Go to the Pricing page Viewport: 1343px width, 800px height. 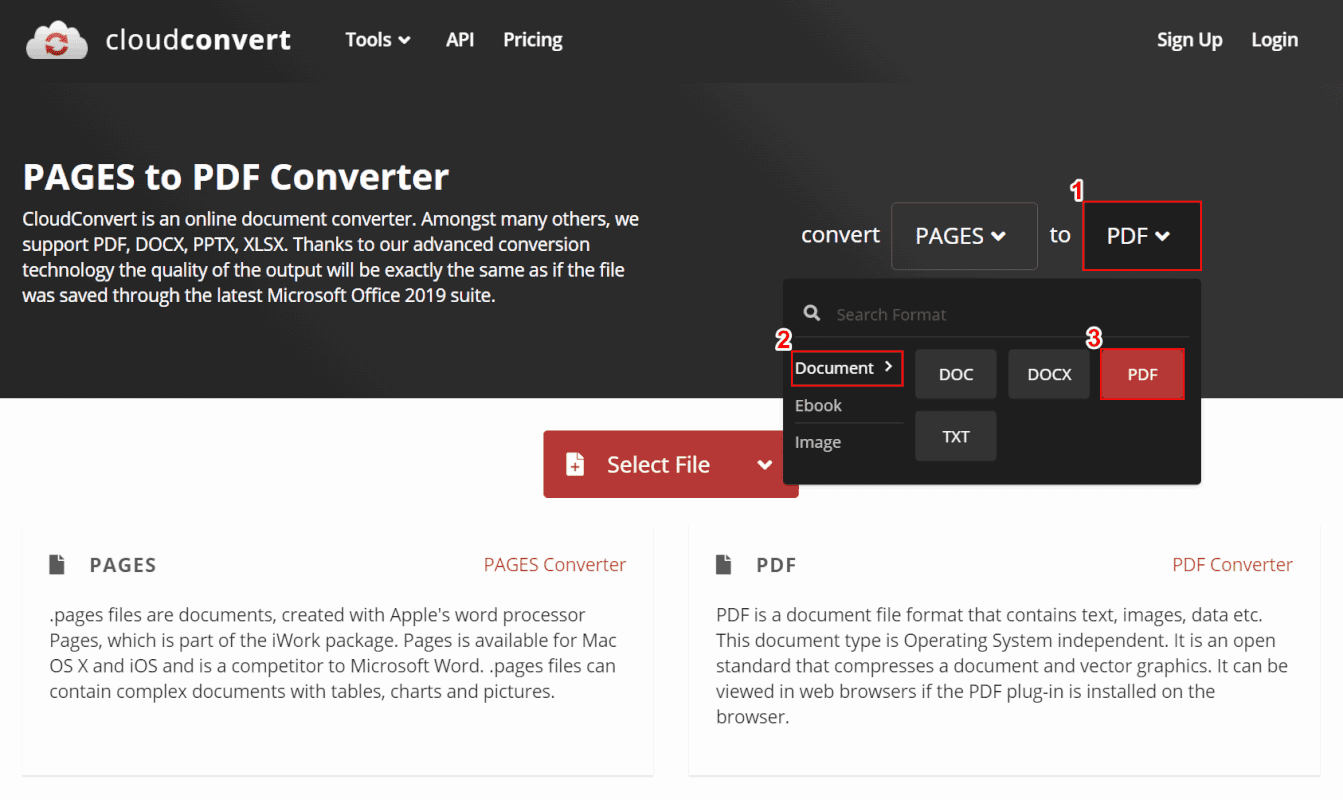[533, 40]
